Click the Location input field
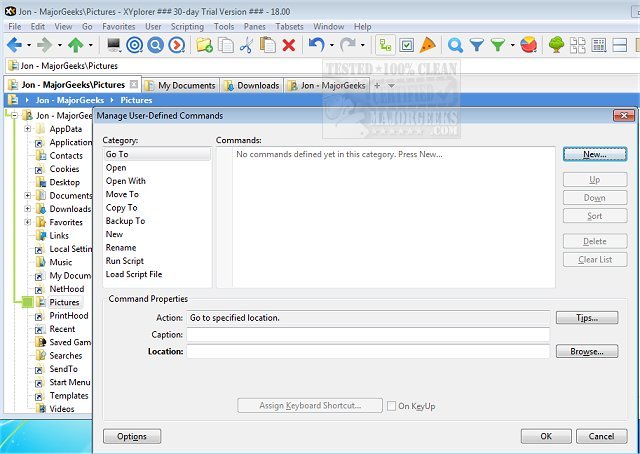 tap(368, 351)
